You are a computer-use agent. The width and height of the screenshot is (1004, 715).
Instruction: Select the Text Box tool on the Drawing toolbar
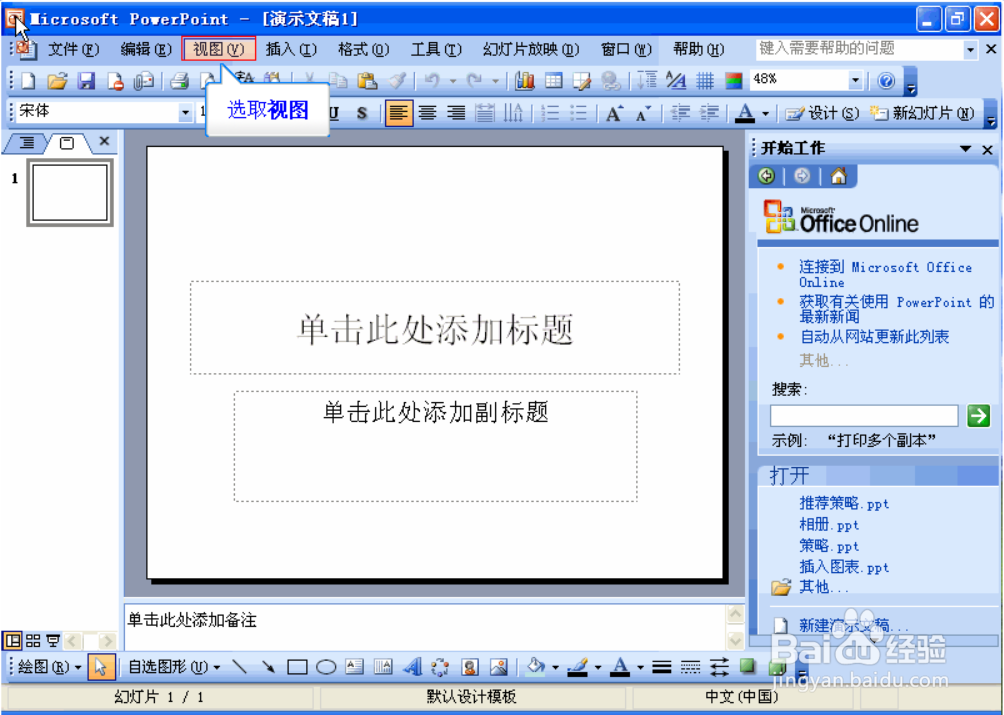coord(353,667)
